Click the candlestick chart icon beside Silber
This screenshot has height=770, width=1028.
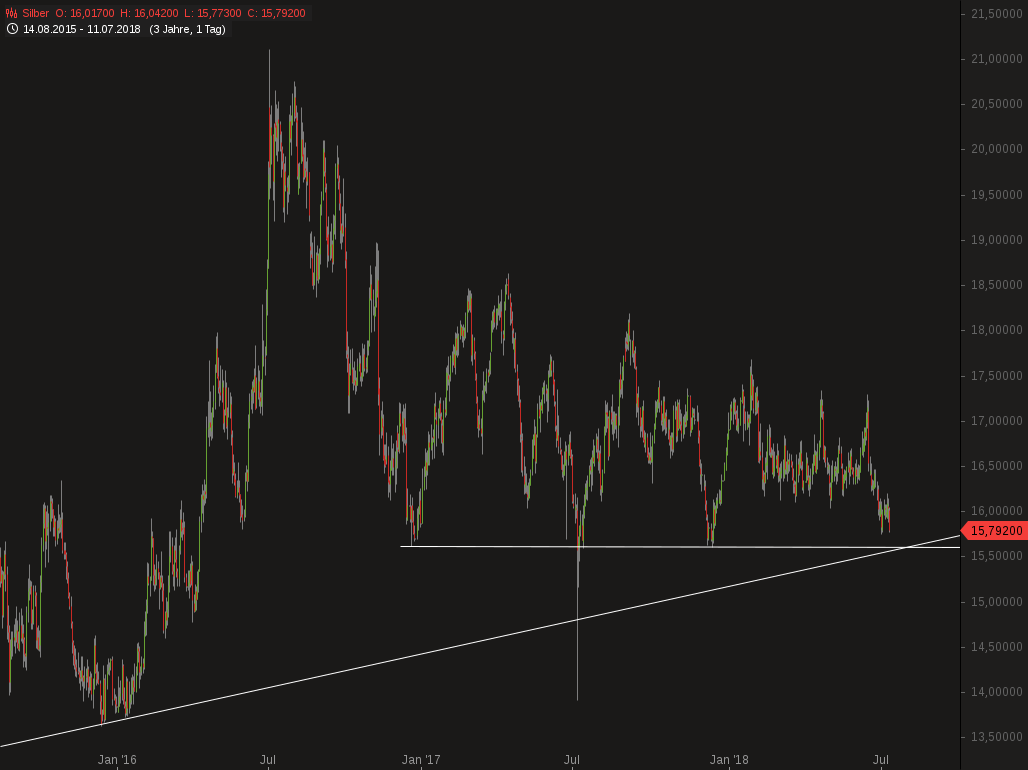pos(11,14)
